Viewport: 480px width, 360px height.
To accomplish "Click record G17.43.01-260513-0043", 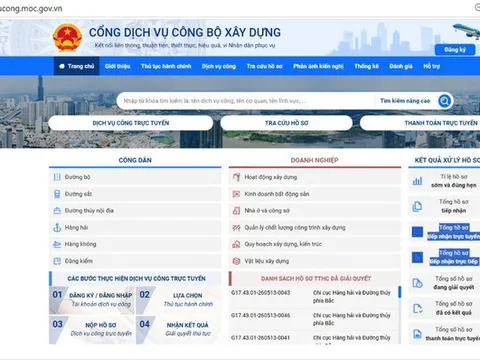I will tap(261, 293).
